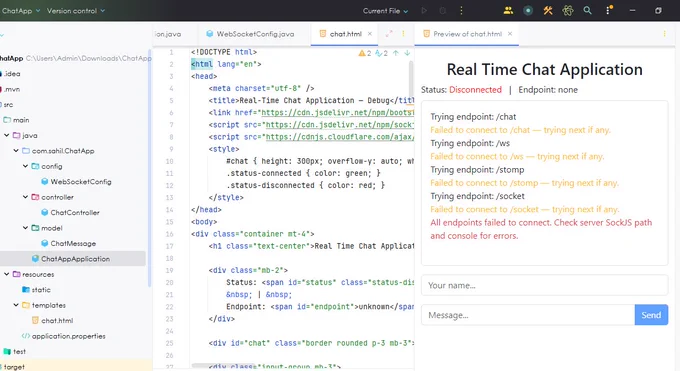
Task: Close the Preview of chat.html tab
Action: click(x=510, y=34)
